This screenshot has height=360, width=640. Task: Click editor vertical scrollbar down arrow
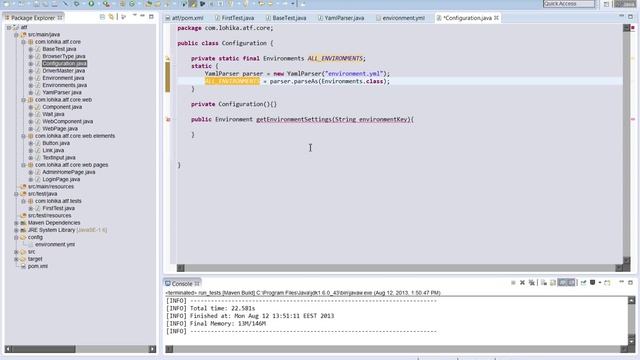[x=627, y=260]
